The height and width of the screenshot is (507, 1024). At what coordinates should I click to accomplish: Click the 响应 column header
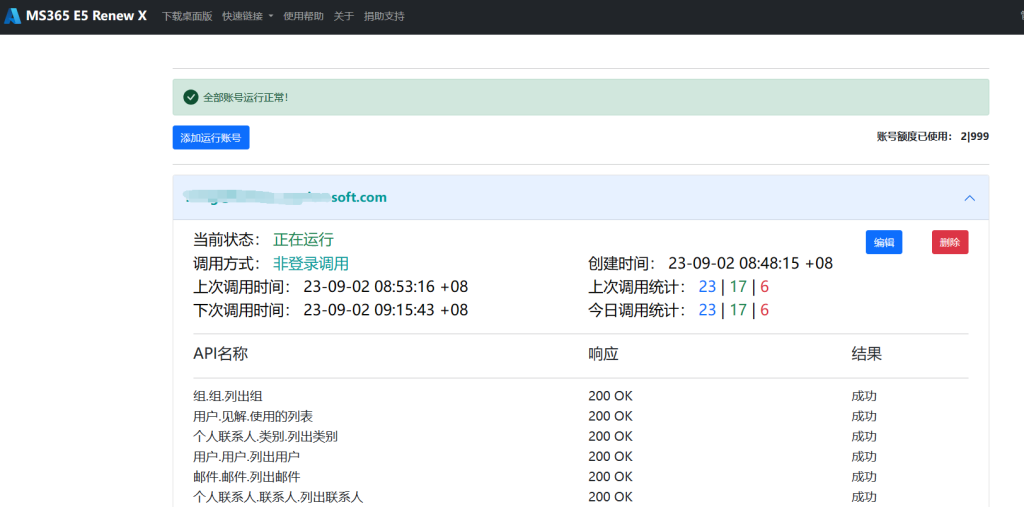(x=603, y=354)
